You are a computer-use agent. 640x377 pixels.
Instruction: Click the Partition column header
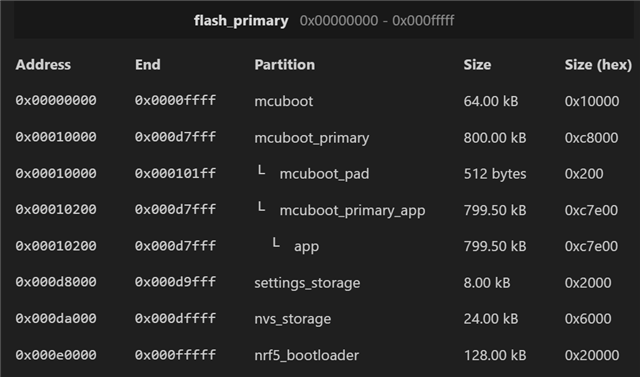(284, 65)
